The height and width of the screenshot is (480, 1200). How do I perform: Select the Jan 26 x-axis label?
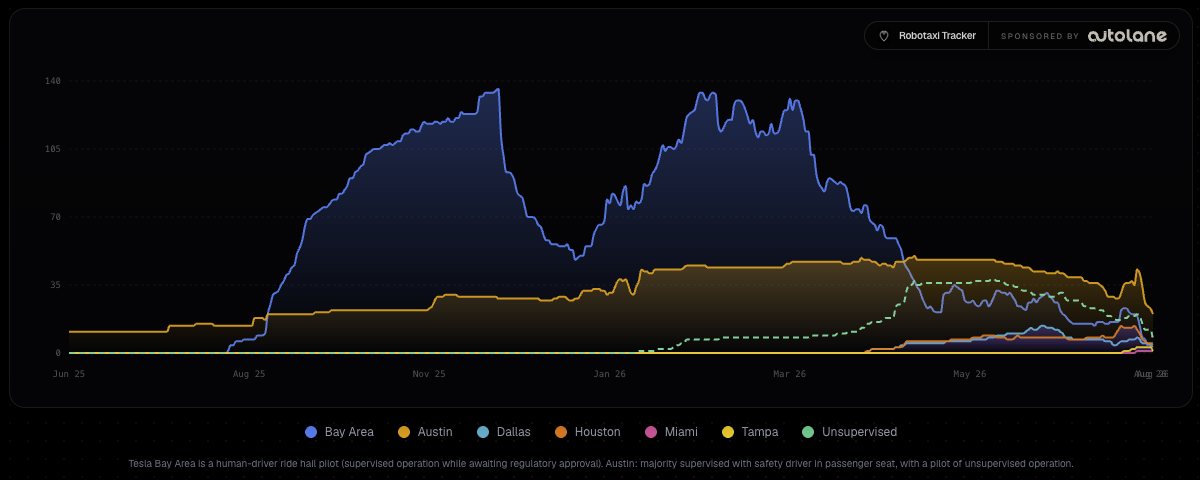[x=609, y=374]
